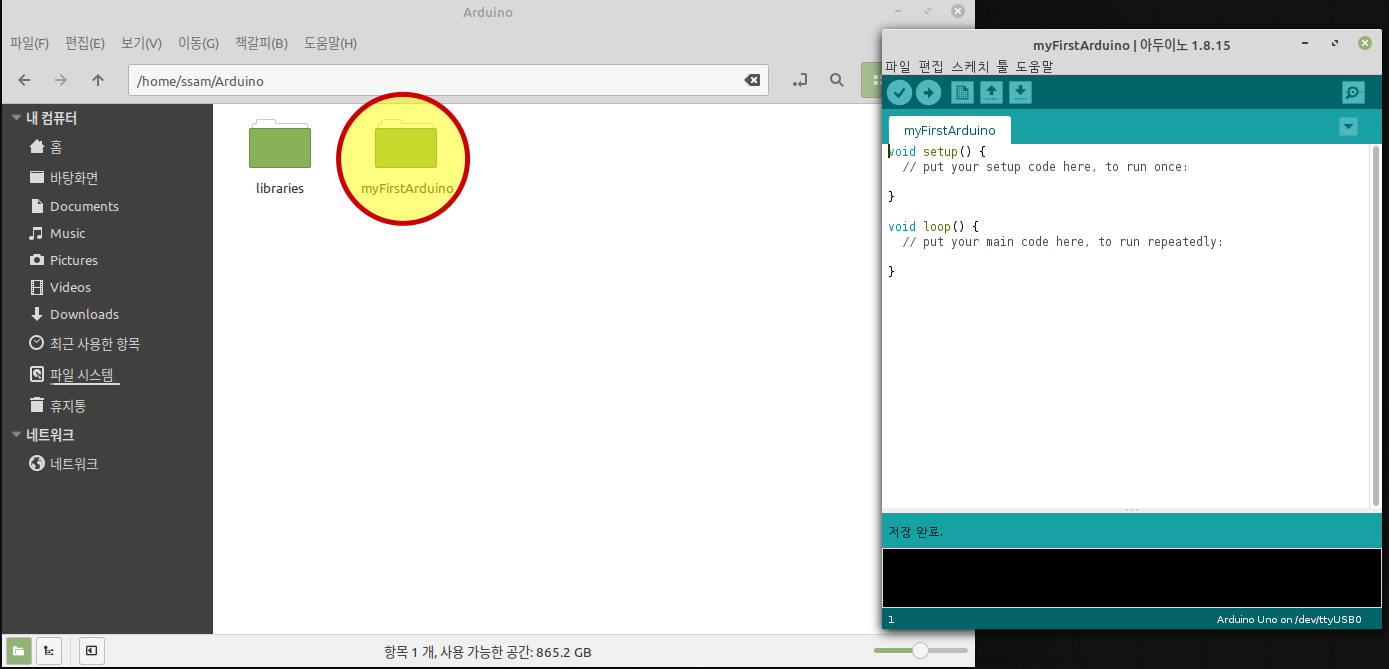1389x669 pixels.
Task: Go to parent folder with up arrow
Action: point(97,80)
